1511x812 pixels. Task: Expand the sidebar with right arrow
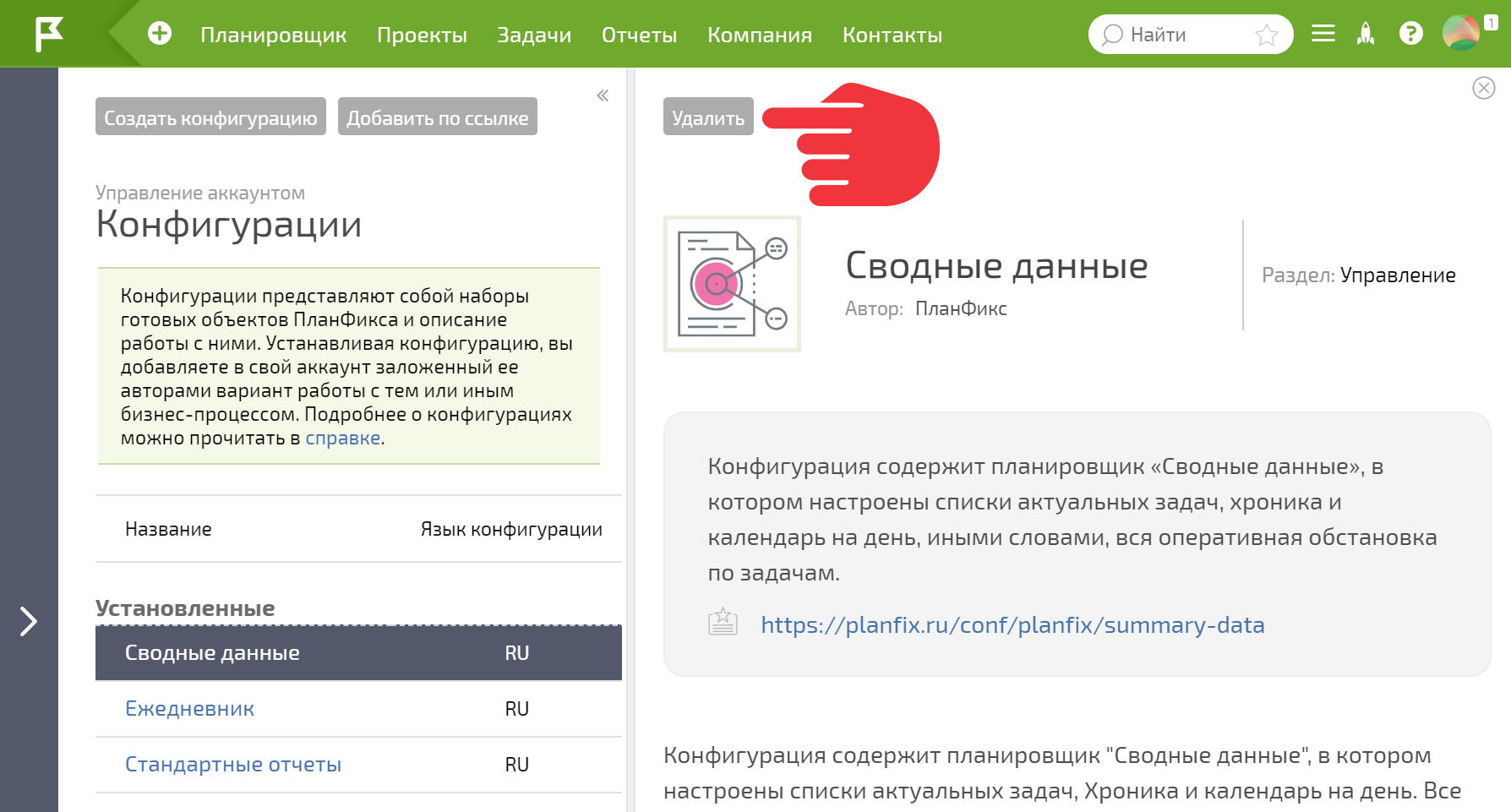coord(29,621)
